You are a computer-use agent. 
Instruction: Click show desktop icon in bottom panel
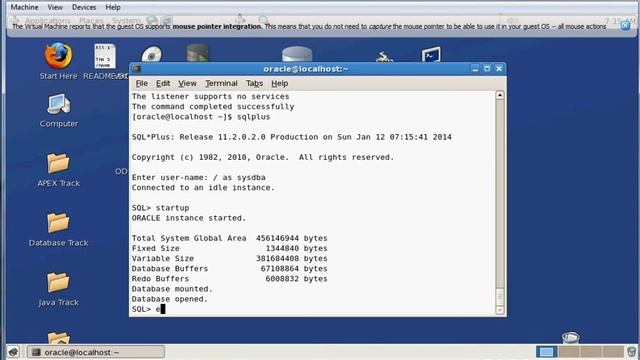coord(13,352)
